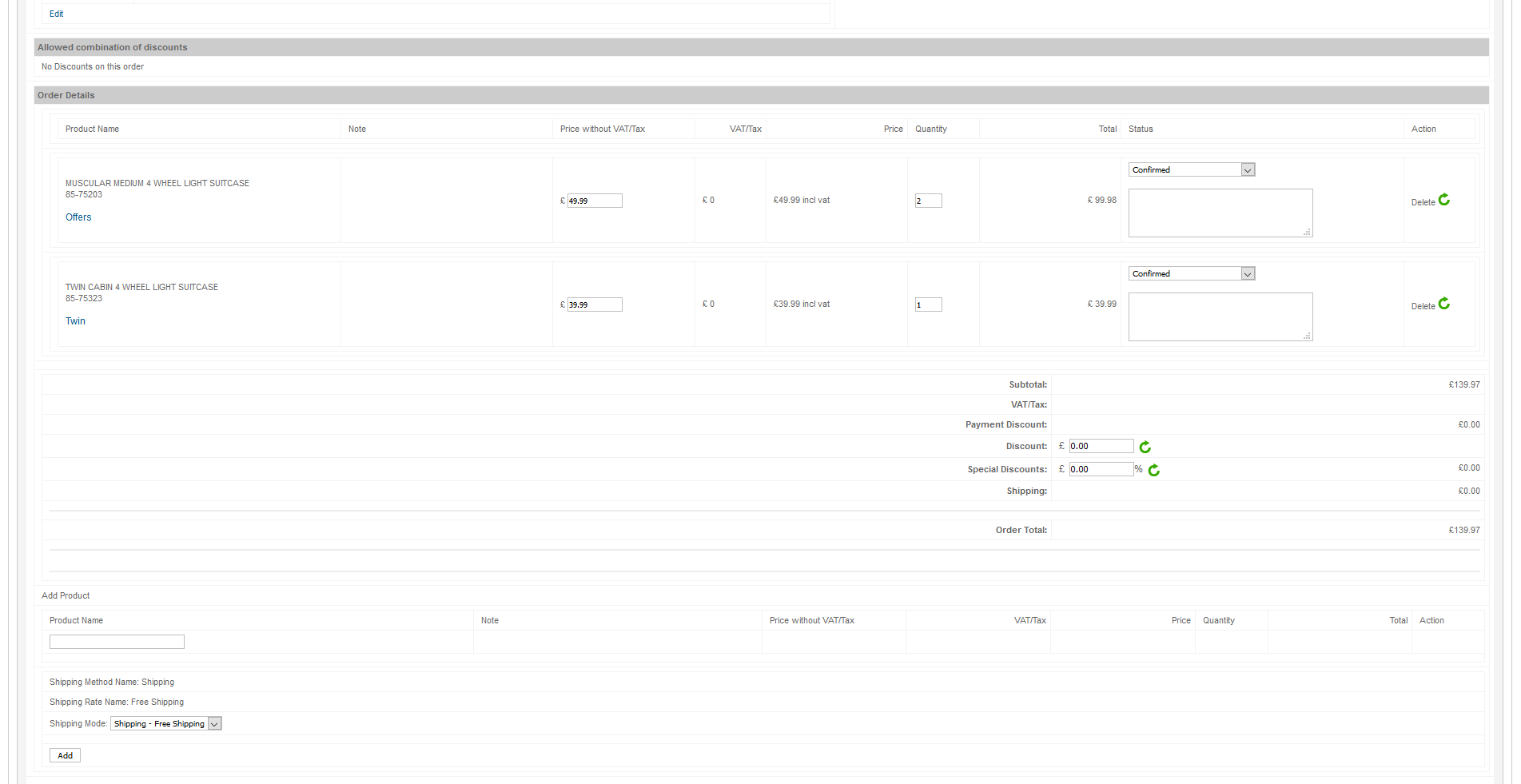Image resolution: width=1521 pixels, height=784 pixels.
Task: Click the Payment Discount £0.00 value
Action: coord(1469,425)
